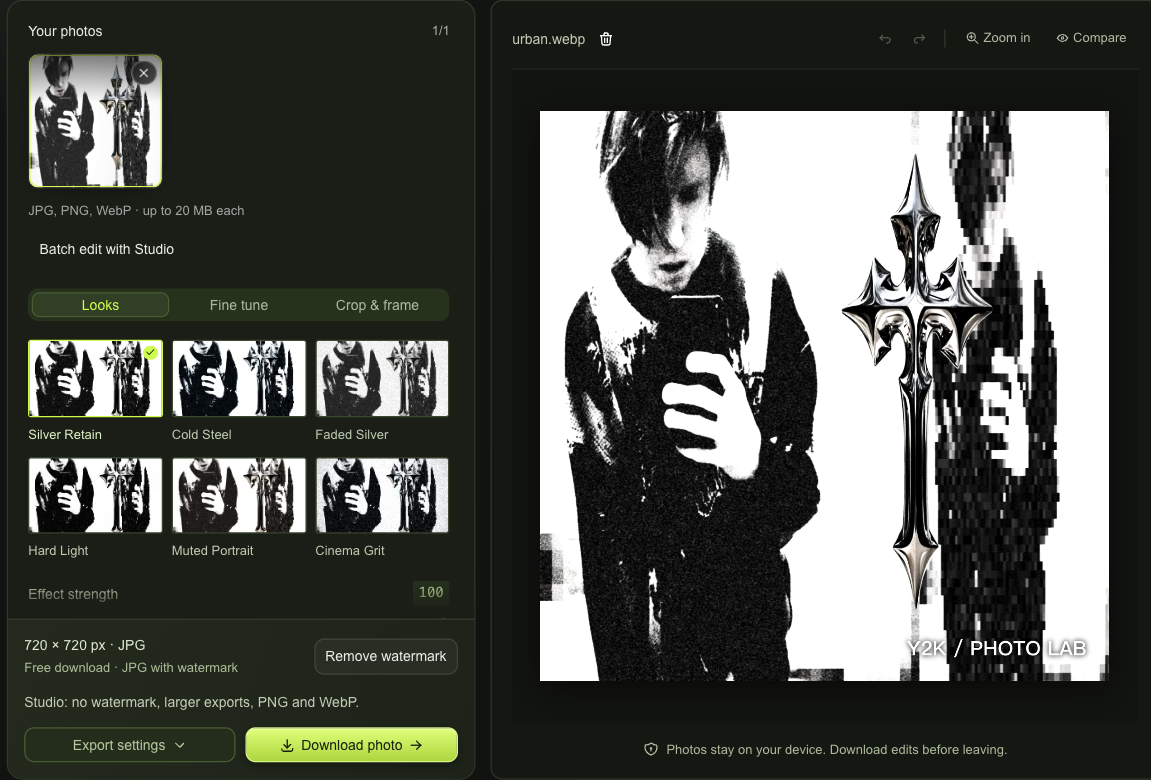
Task: Click the Remove watermark button
Action: click(385, 657)
